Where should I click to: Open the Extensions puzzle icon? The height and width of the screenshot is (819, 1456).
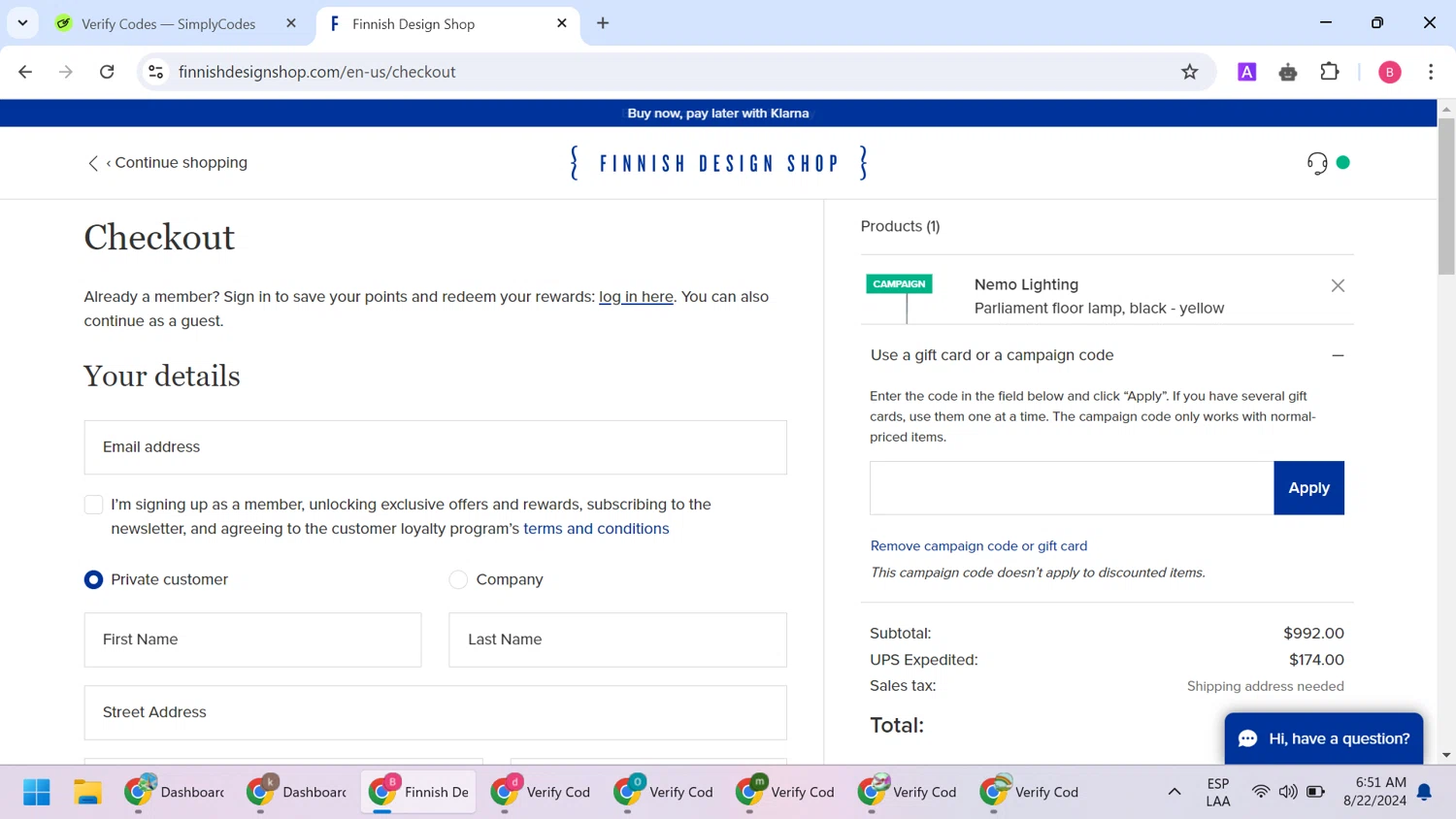[x=1330, y=72]
